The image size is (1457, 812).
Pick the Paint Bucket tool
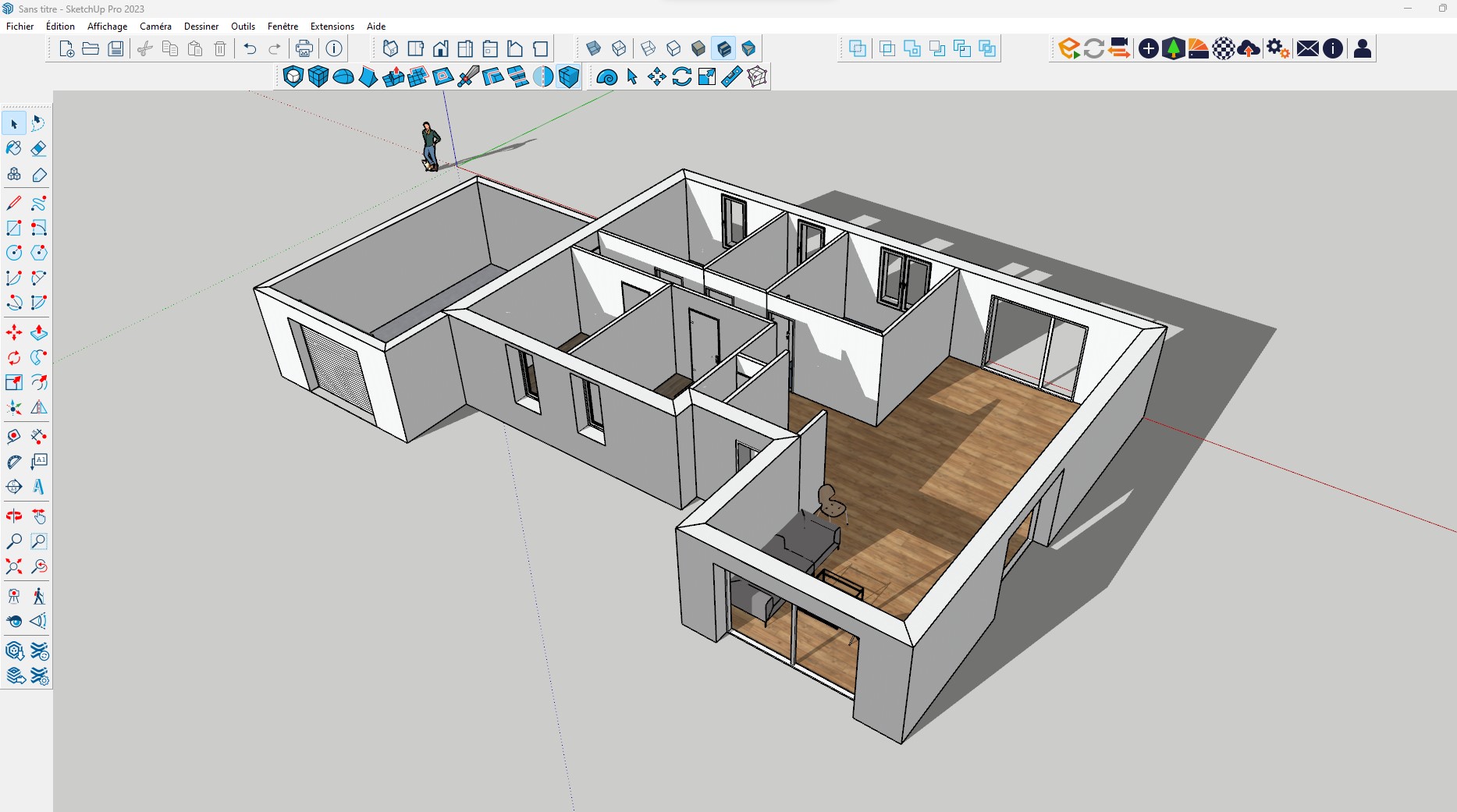click(14, 148)
